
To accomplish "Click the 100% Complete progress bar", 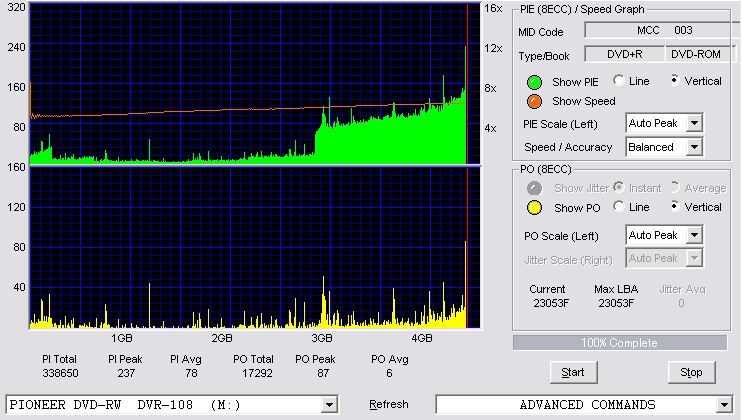I will (620, 343).
